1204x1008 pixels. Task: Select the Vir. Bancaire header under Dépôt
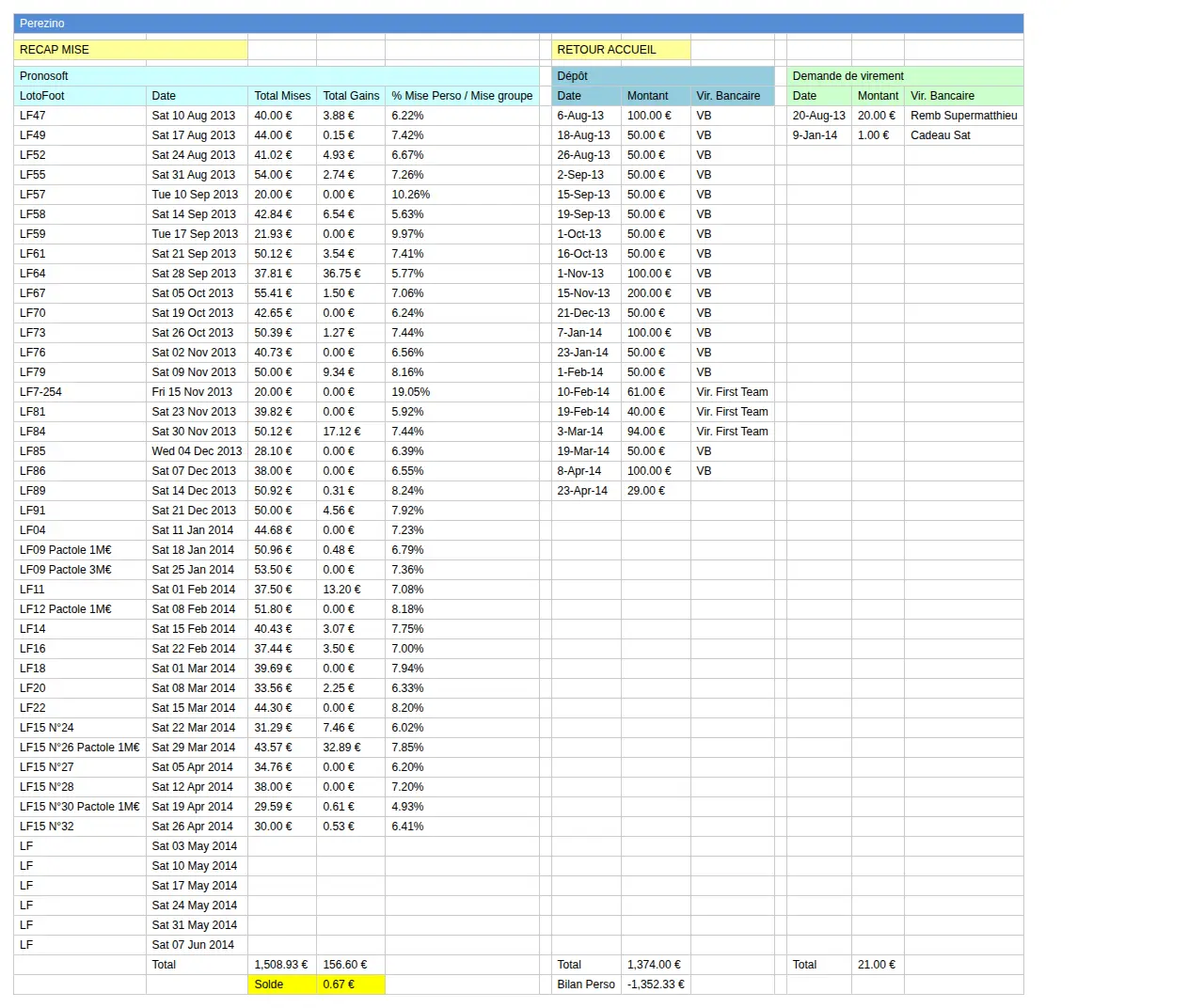(x=732, y=96)
